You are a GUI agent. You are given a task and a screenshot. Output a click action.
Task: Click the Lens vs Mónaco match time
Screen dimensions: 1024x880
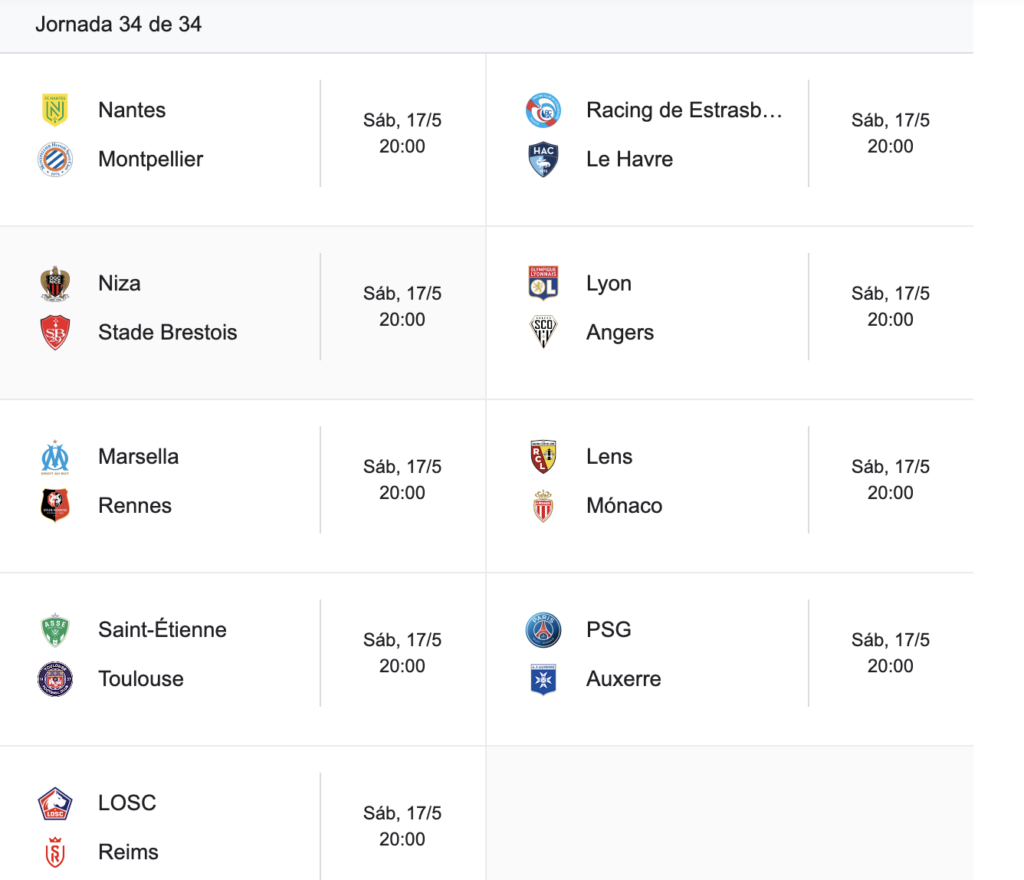890,493
